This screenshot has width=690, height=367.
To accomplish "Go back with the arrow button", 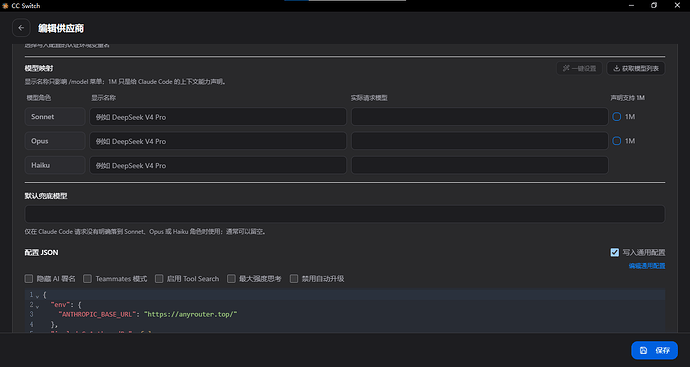I will [x=21, y=28].
